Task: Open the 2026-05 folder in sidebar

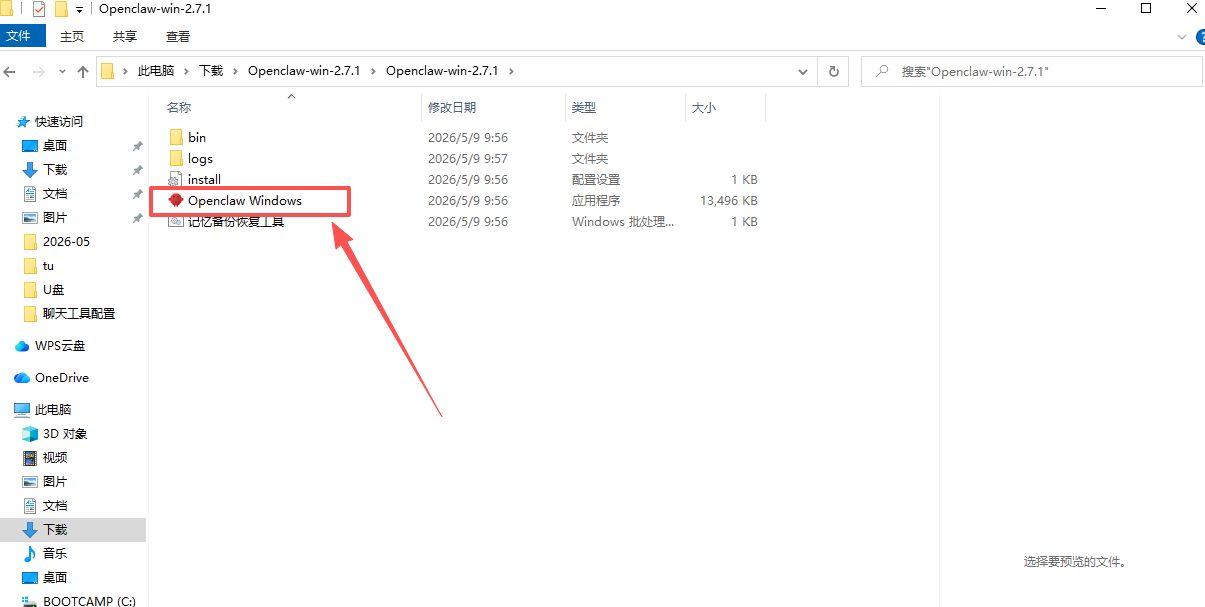Action: (x=66, y=241)
